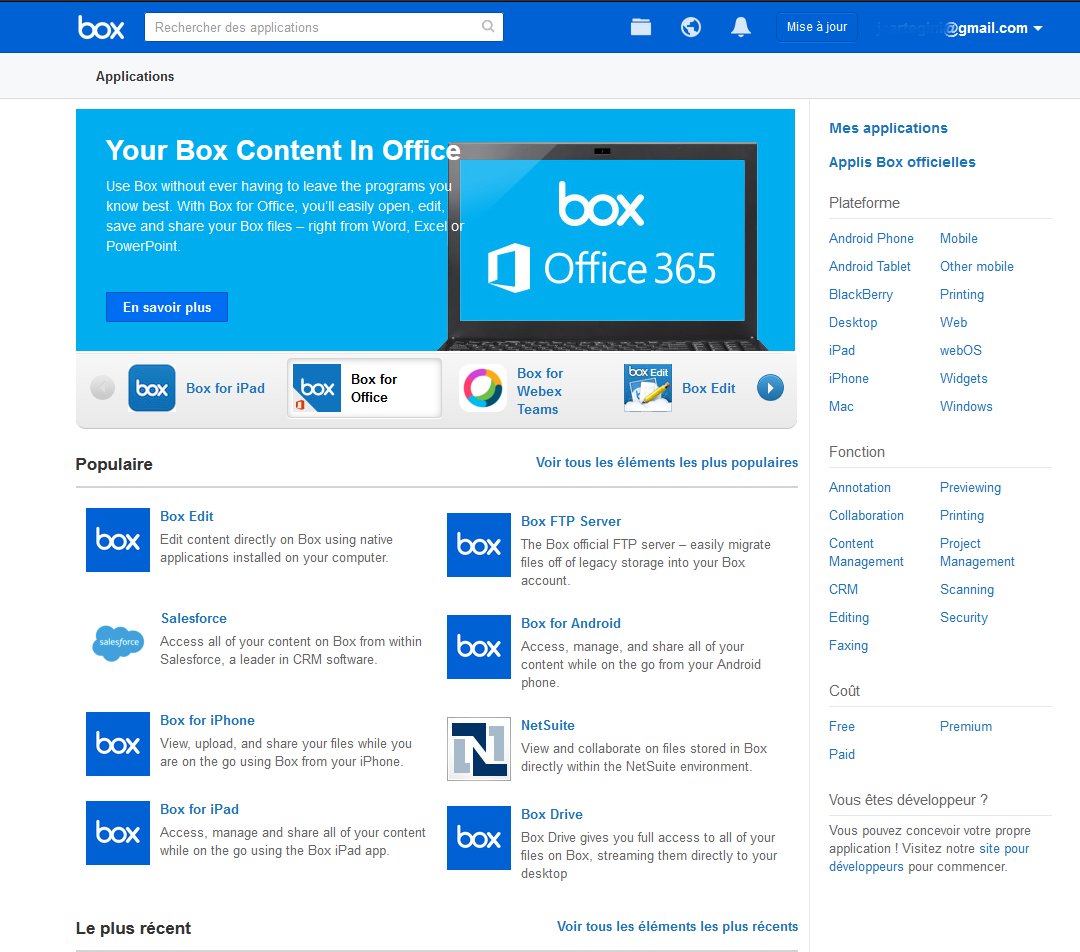Viewport: 1080px width, 952px height.
Task: Click the site pour développeurs link
Action: click(x=1006, y=848)
